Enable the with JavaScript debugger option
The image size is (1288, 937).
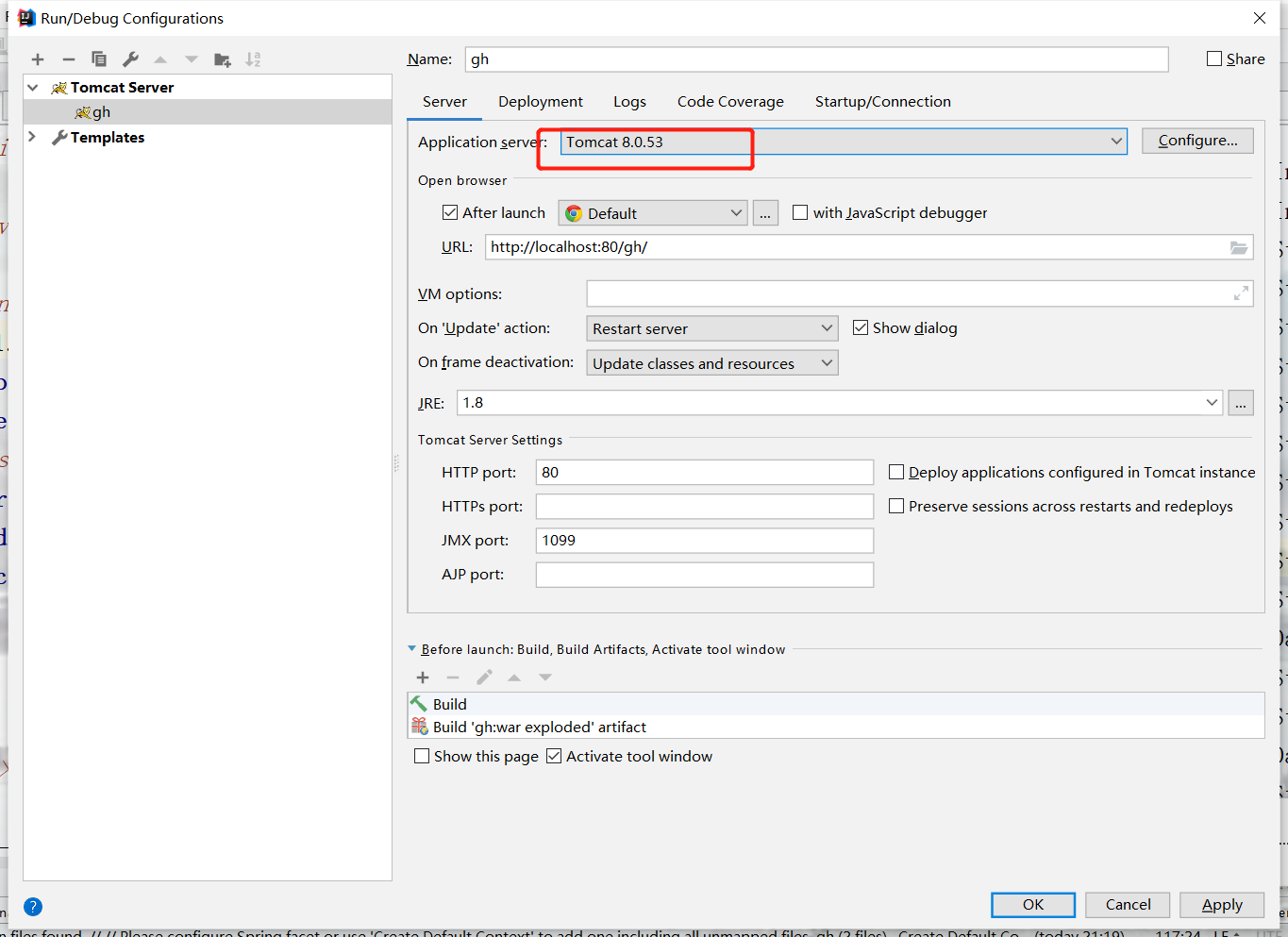point(800,212)
